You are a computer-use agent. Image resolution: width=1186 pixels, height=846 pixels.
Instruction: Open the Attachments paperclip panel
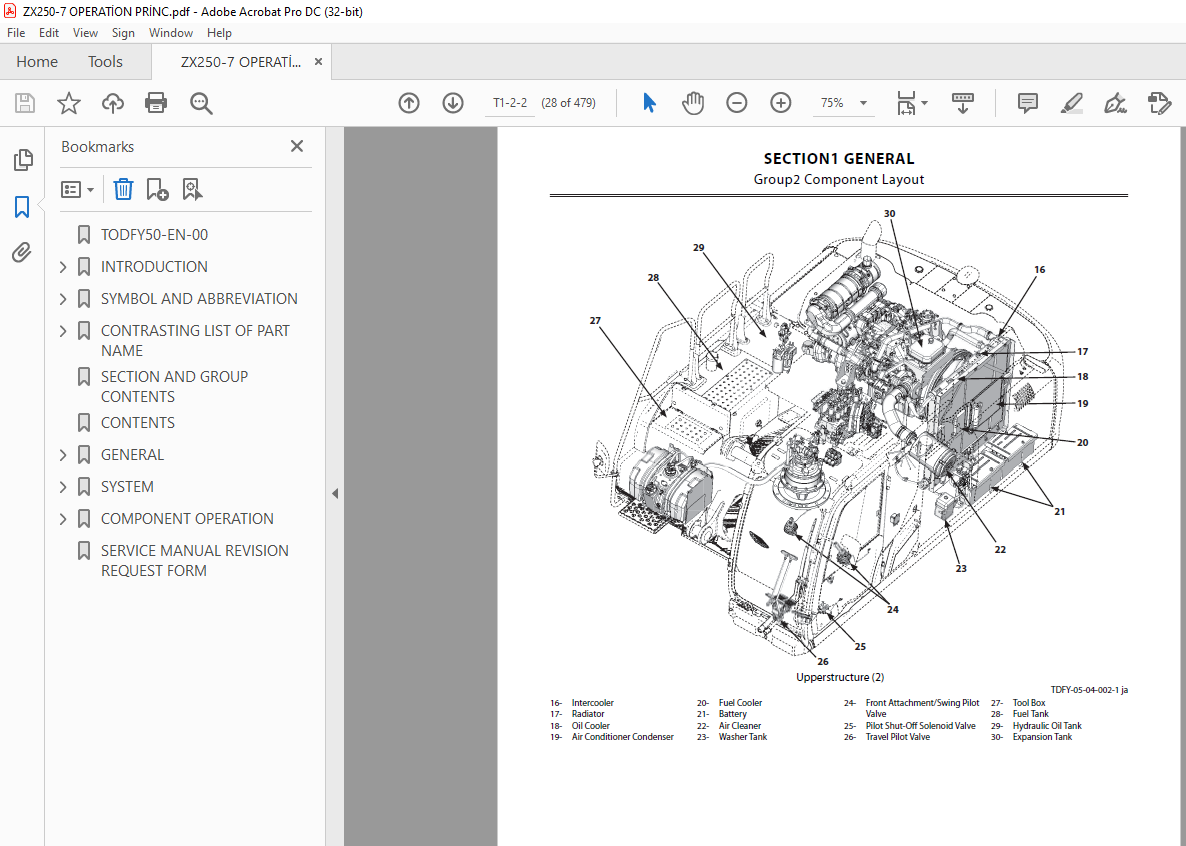[x=22, y=252]
